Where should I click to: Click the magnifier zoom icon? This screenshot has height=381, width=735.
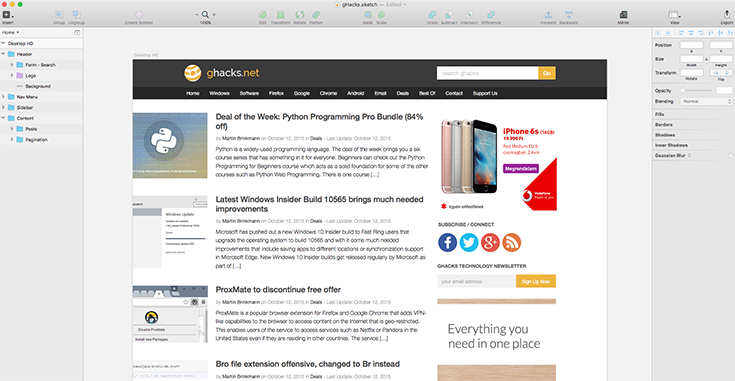tap(205, 15)
